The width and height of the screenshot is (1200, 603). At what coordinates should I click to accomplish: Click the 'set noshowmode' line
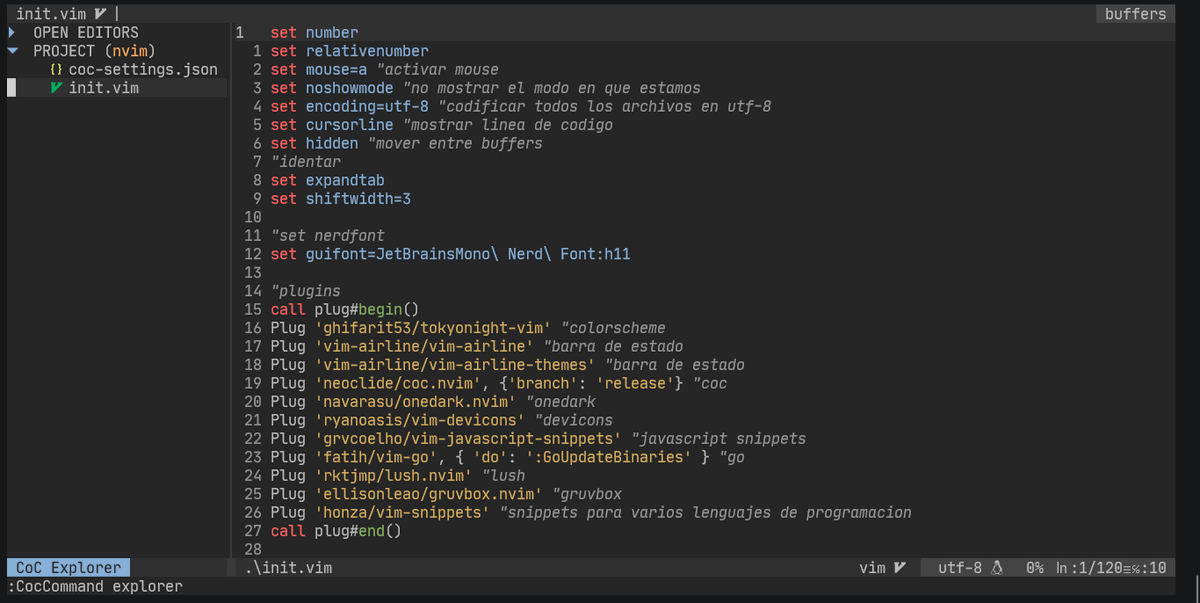click(485, 88)
